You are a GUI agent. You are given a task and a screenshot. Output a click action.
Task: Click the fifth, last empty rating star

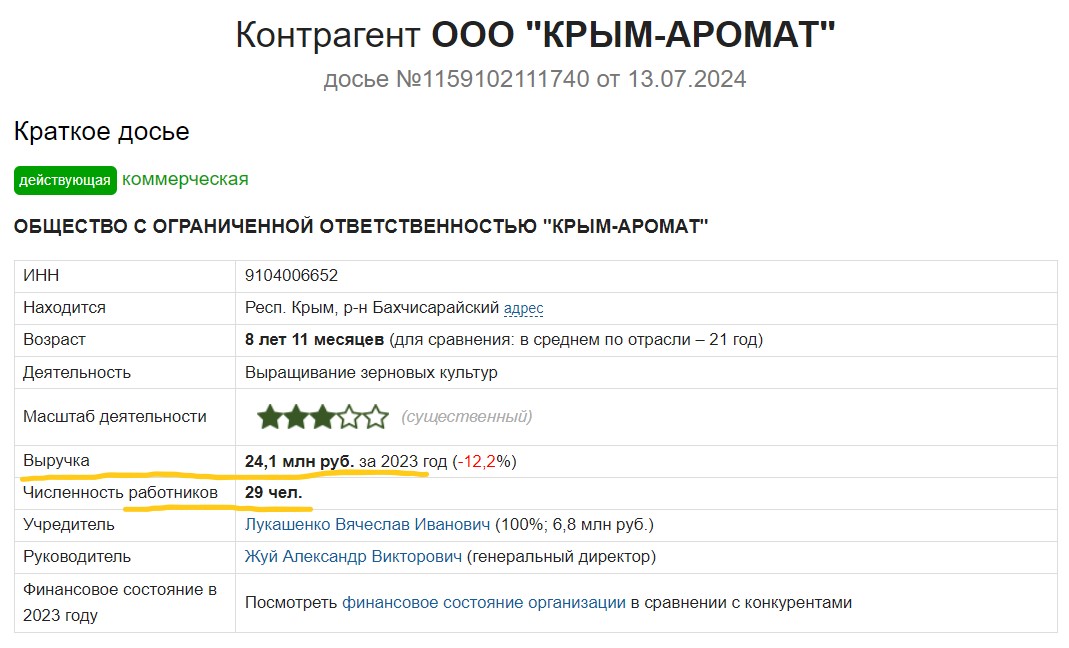(x=375, y=417)
